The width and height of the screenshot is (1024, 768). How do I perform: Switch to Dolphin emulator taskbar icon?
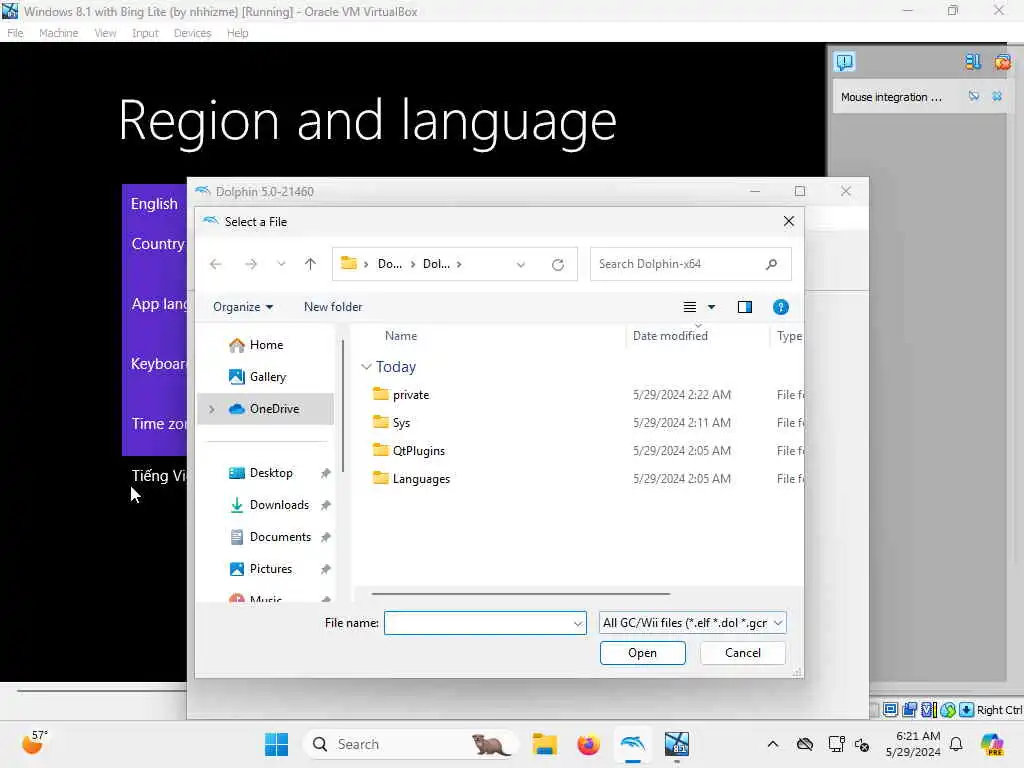(x=633, y=744)
